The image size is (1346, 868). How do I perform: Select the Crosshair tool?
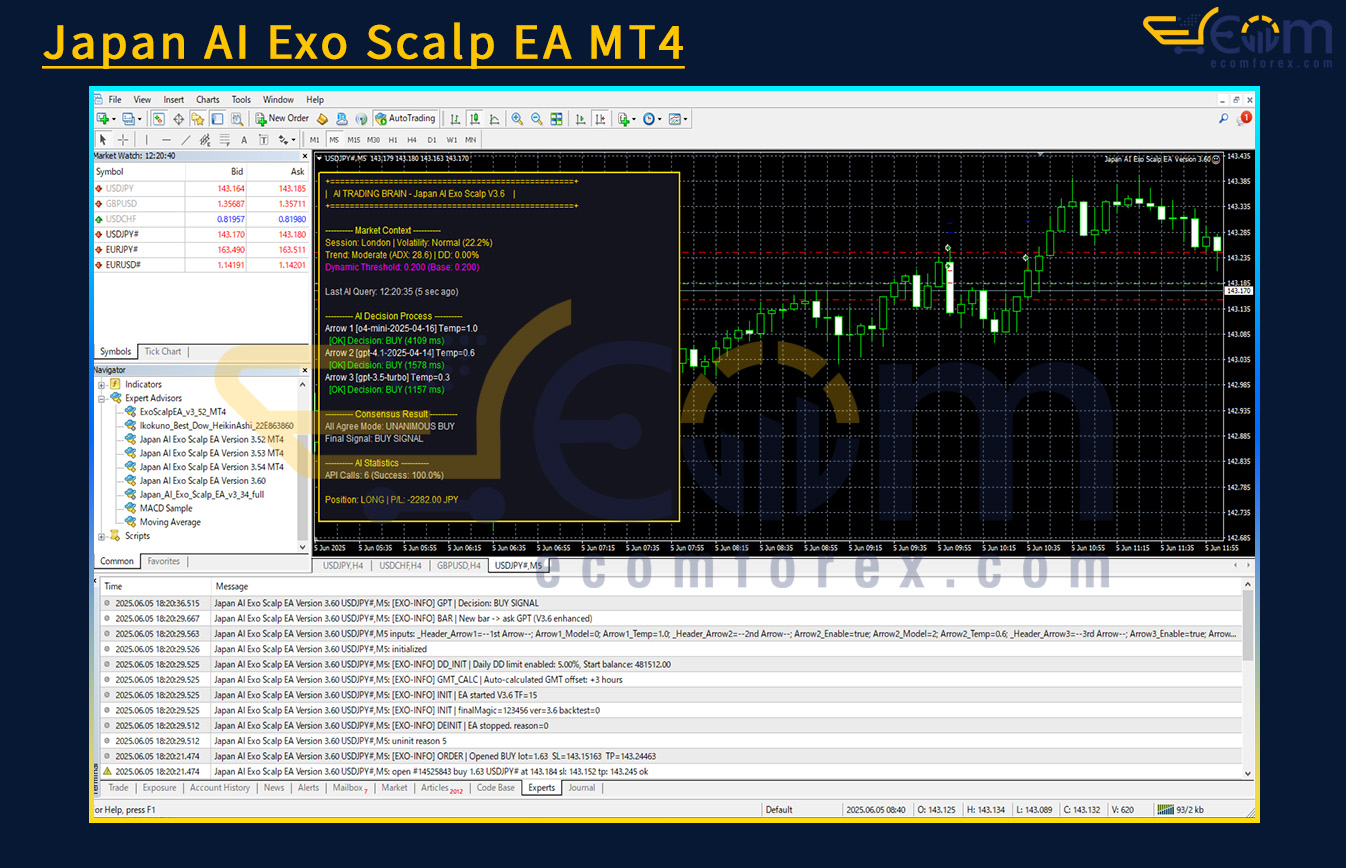click(122, 140)
